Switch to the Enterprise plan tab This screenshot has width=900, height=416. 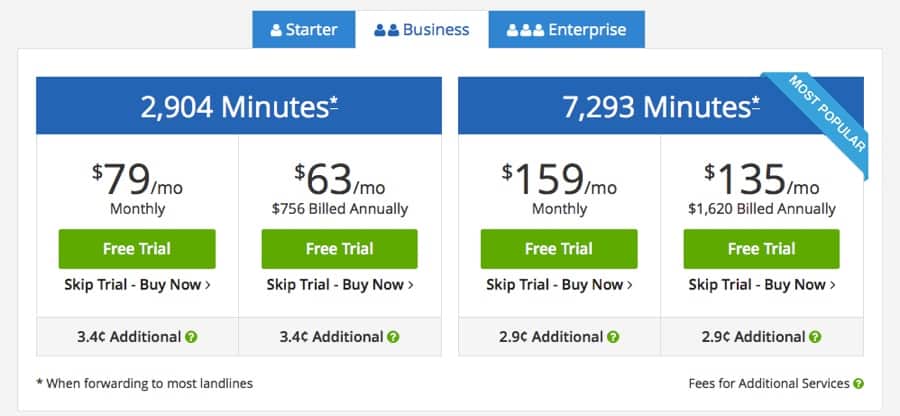567,29
